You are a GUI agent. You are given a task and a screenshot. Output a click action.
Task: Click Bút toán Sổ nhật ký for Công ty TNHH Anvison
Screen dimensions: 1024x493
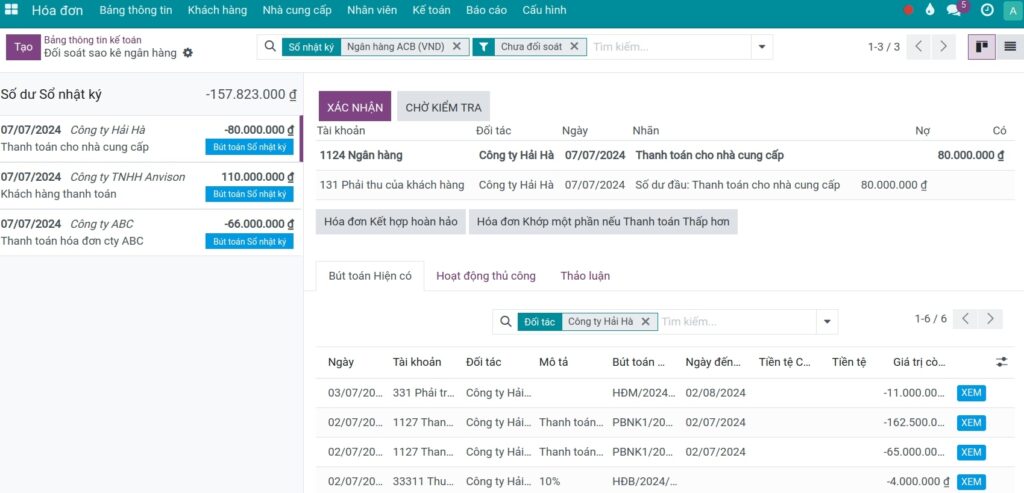tap(249, 194)
